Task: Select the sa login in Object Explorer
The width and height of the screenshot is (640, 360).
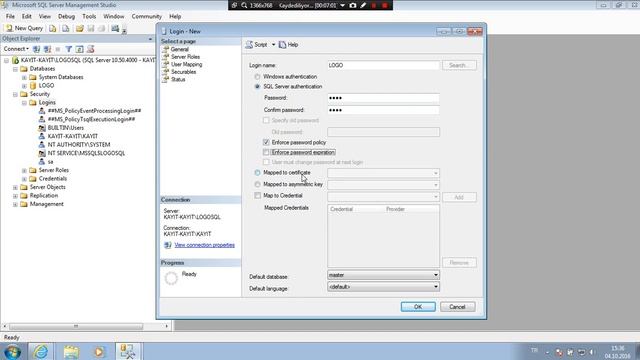Action: (50, 162)
